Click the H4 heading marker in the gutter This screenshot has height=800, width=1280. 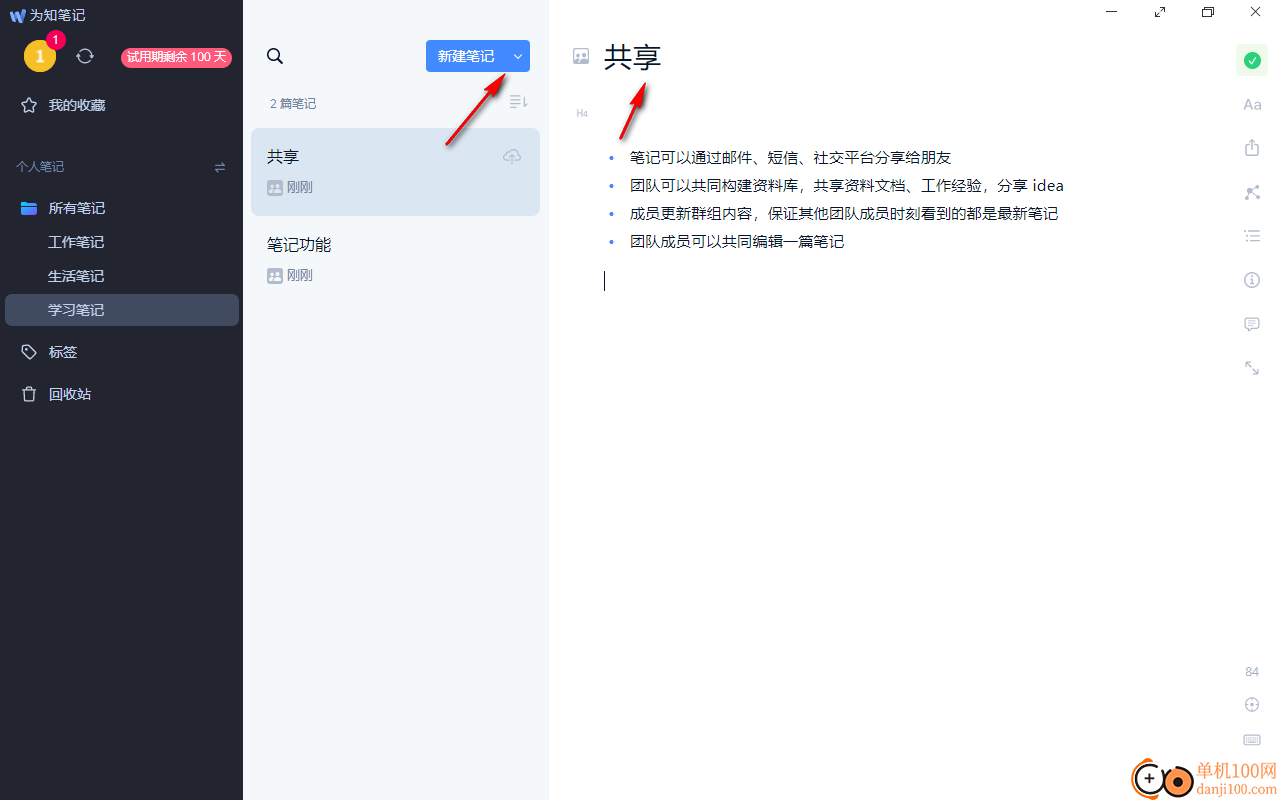click(581, 114)
